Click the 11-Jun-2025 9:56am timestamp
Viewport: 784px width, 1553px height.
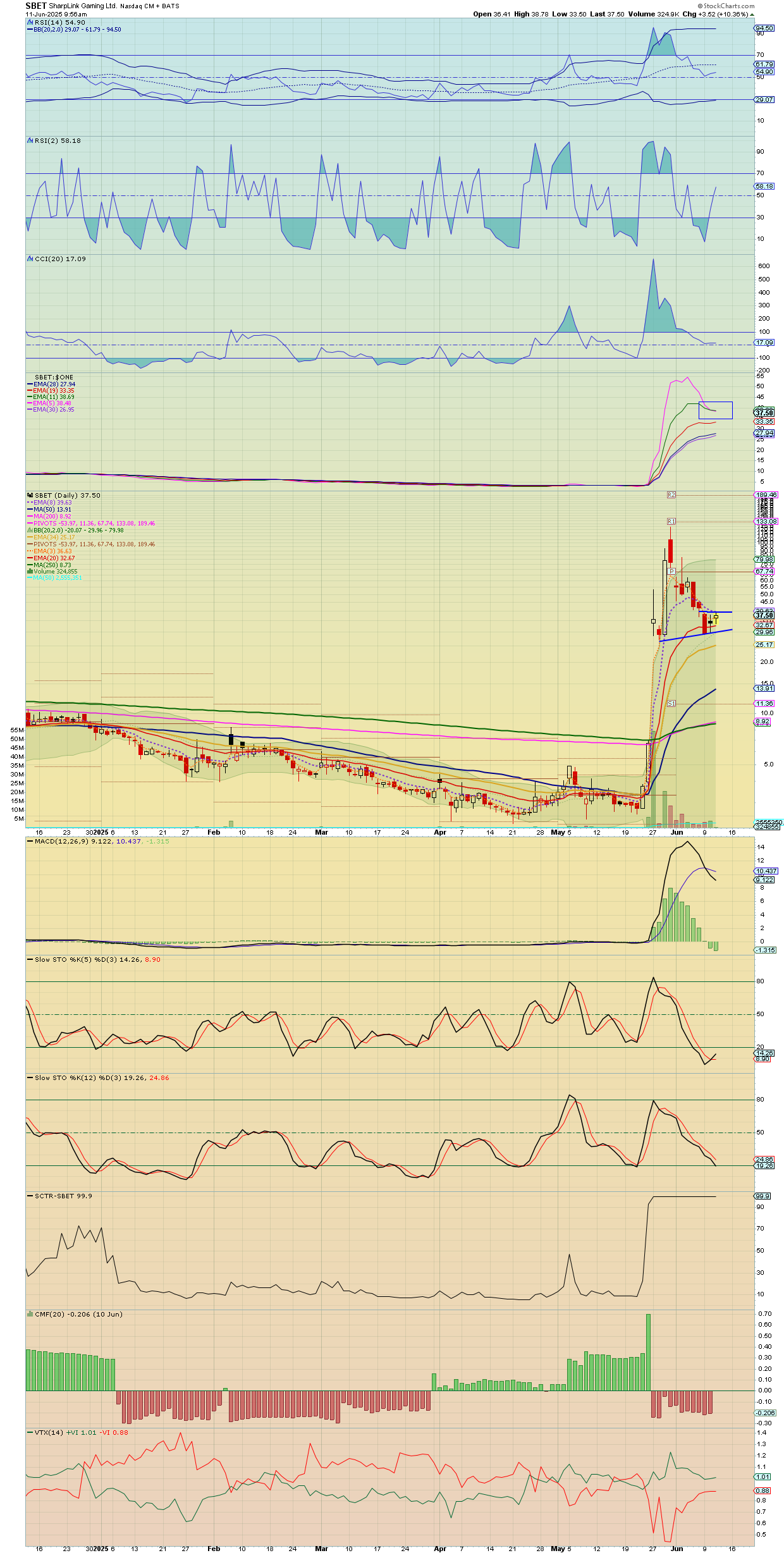56,14
